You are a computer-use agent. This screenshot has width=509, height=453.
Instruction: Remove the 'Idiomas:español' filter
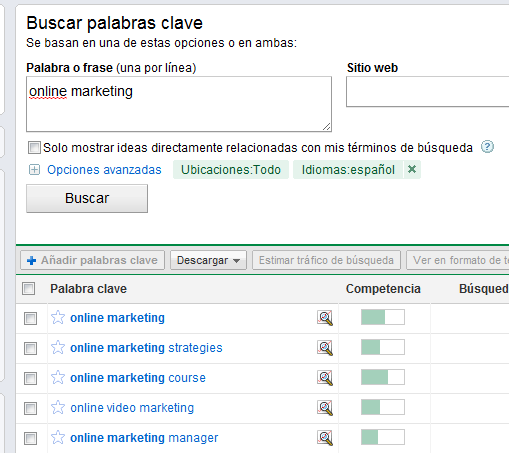pos(412,169)
